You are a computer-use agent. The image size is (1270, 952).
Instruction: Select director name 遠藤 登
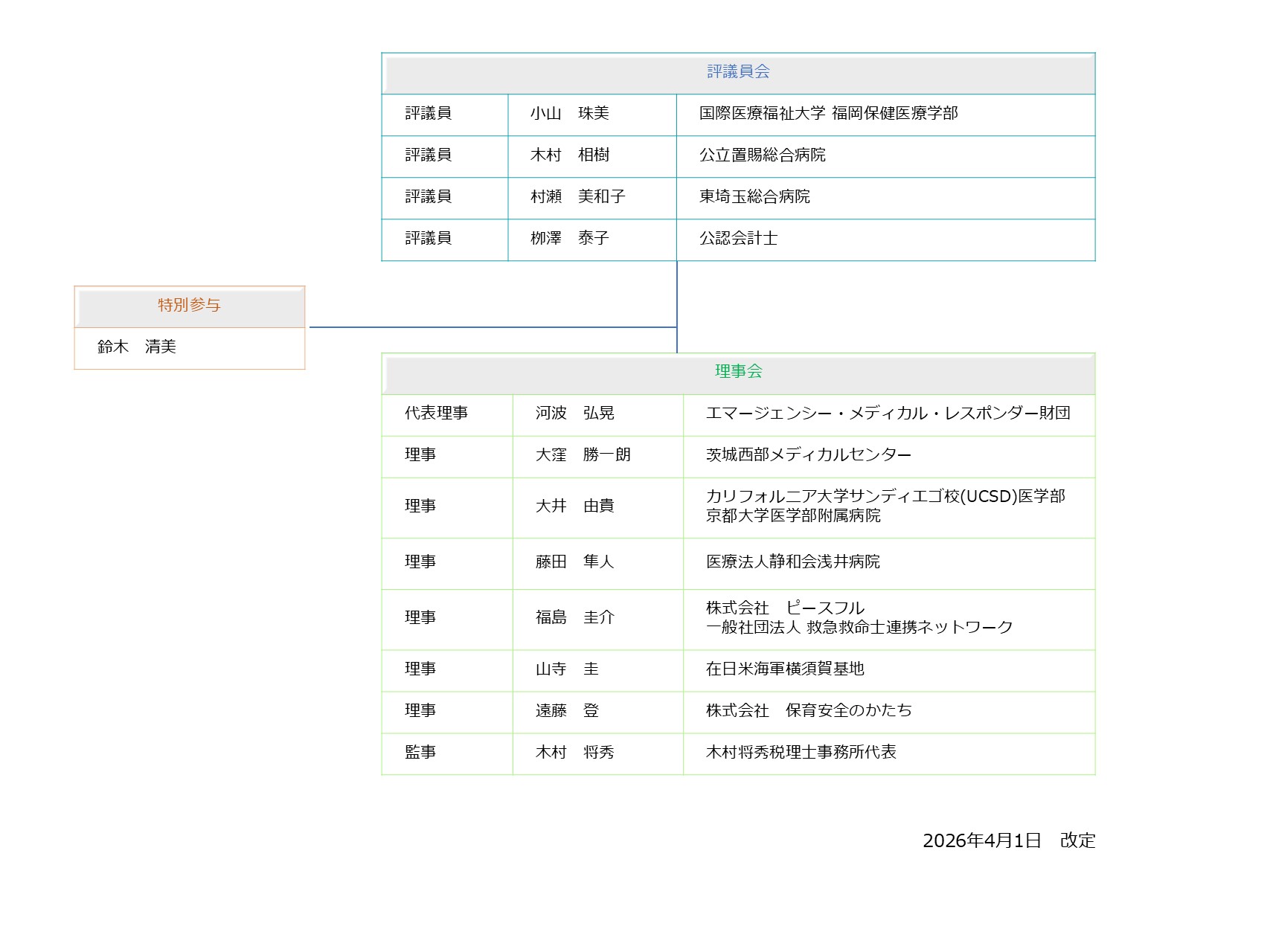click(x=567, y=711)
